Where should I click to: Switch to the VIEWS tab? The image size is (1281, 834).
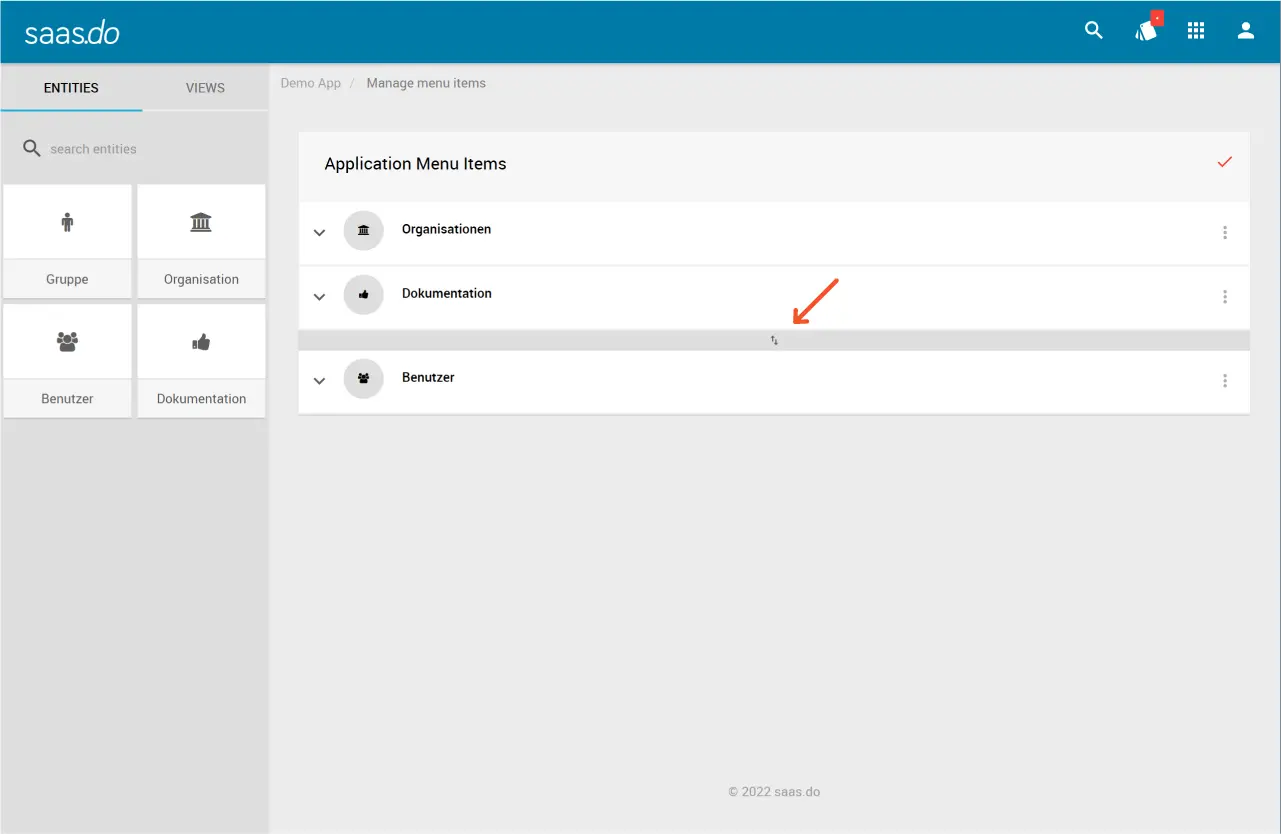pos(205,88)
